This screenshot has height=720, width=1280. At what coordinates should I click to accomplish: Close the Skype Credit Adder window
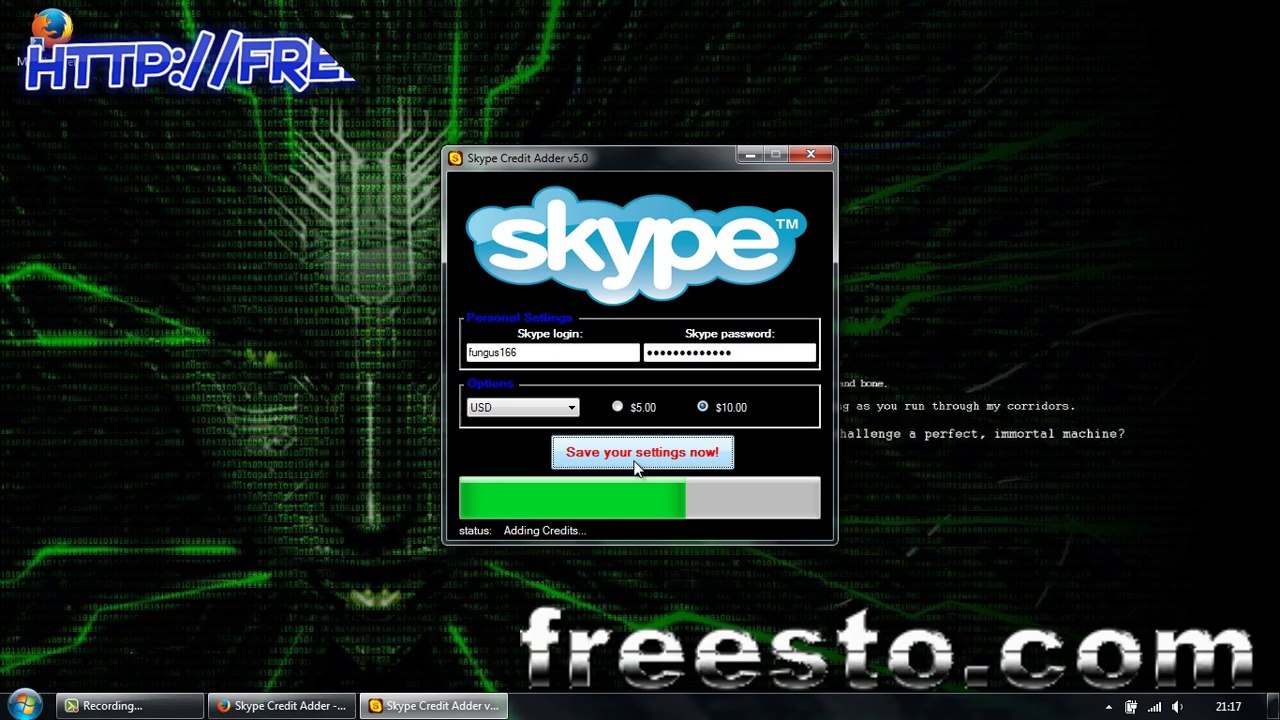pos(811,154)
